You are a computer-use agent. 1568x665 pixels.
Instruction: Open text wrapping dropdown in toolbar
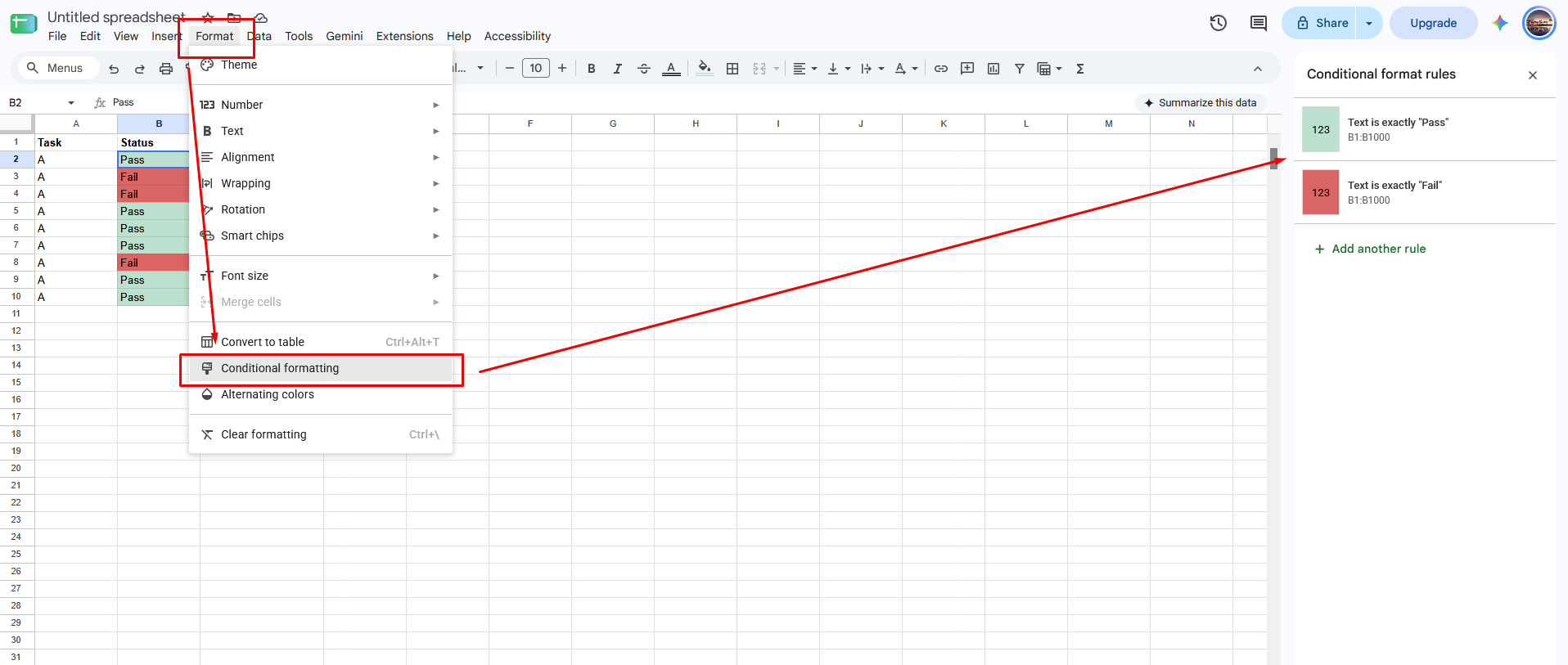click(872, 69)
